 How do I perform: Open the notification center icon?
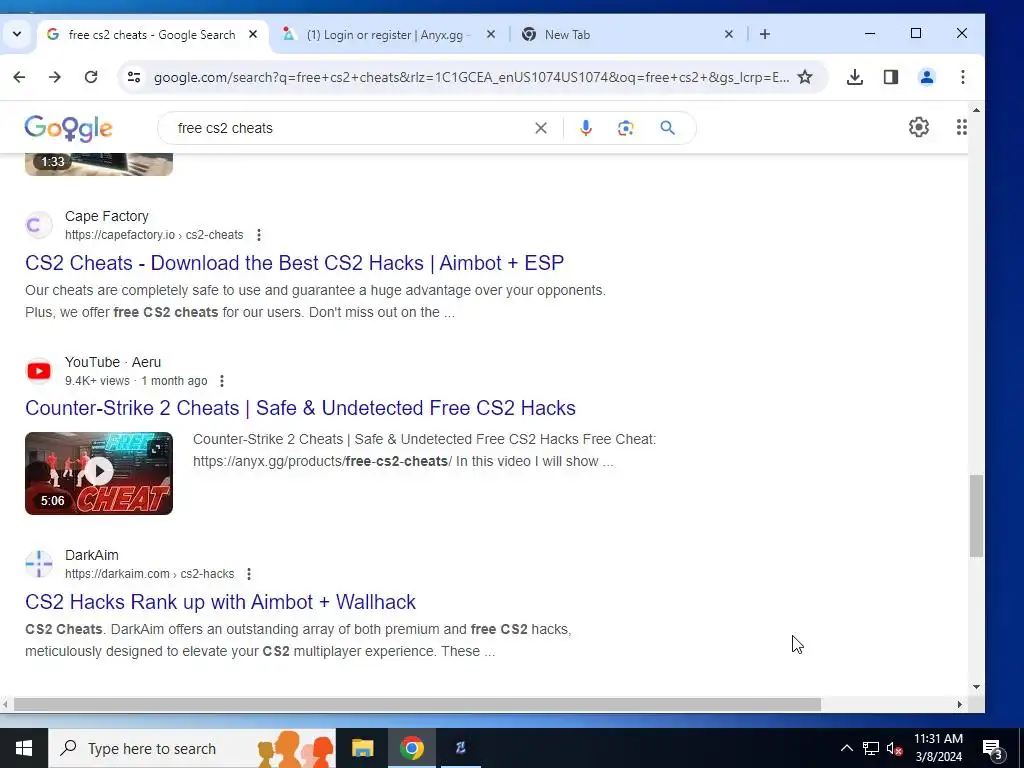[x=993, y=748]
